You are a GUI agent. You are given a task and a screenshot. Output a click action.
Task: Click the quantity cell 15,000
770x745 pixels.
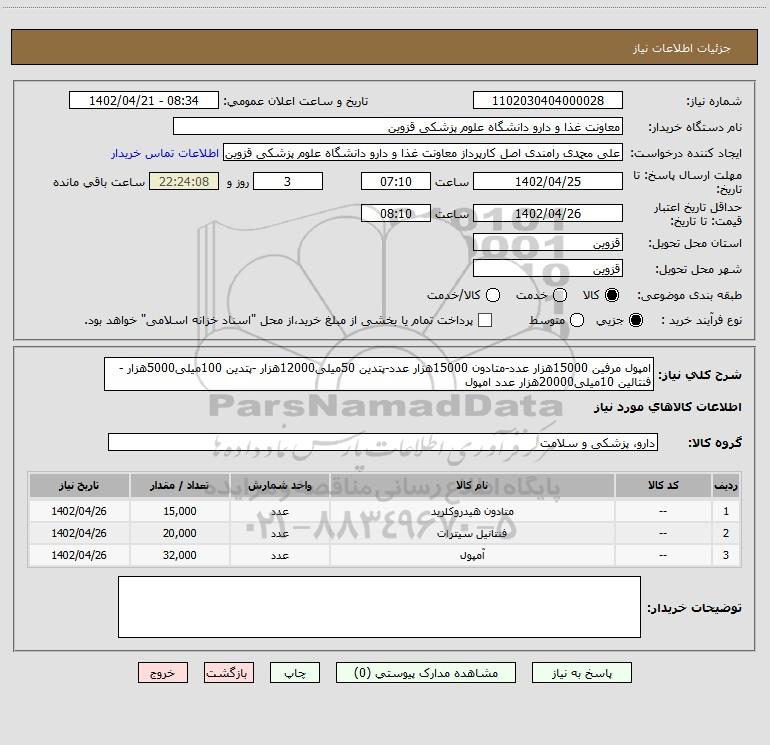[x=179, y=511]
